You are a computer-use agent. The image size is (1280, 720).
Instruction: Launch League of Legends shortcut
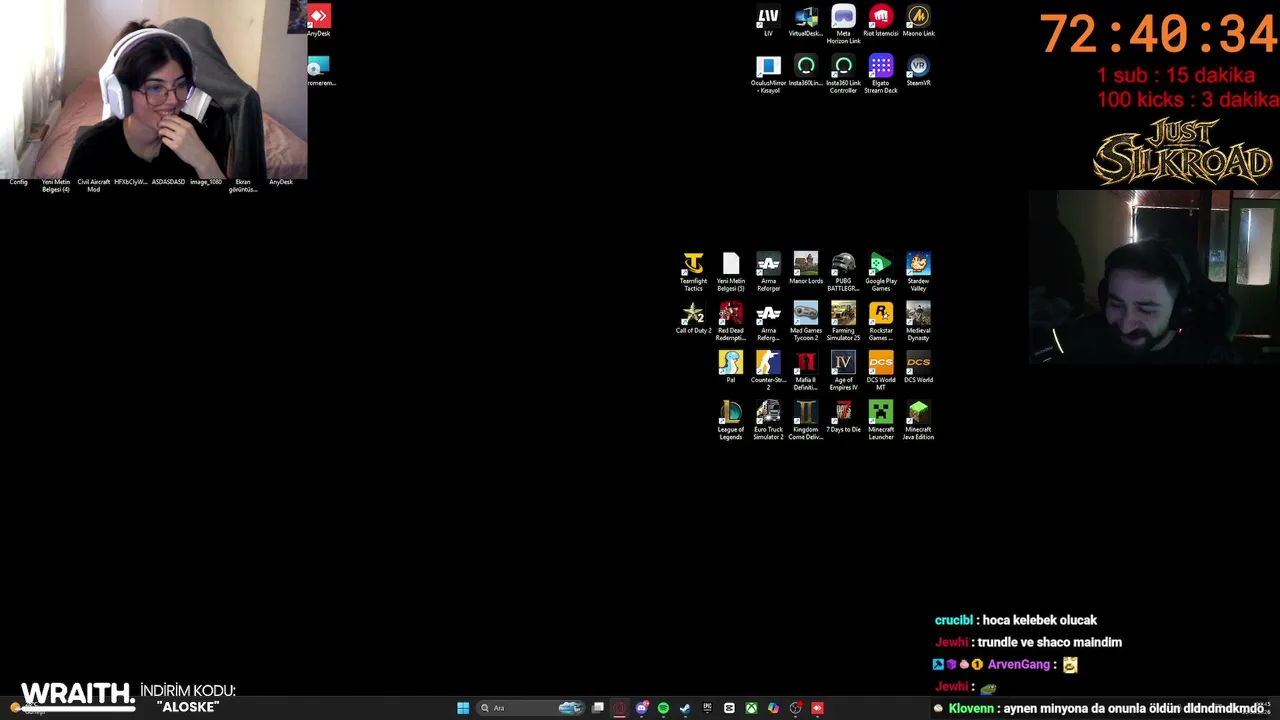point(731,421)
